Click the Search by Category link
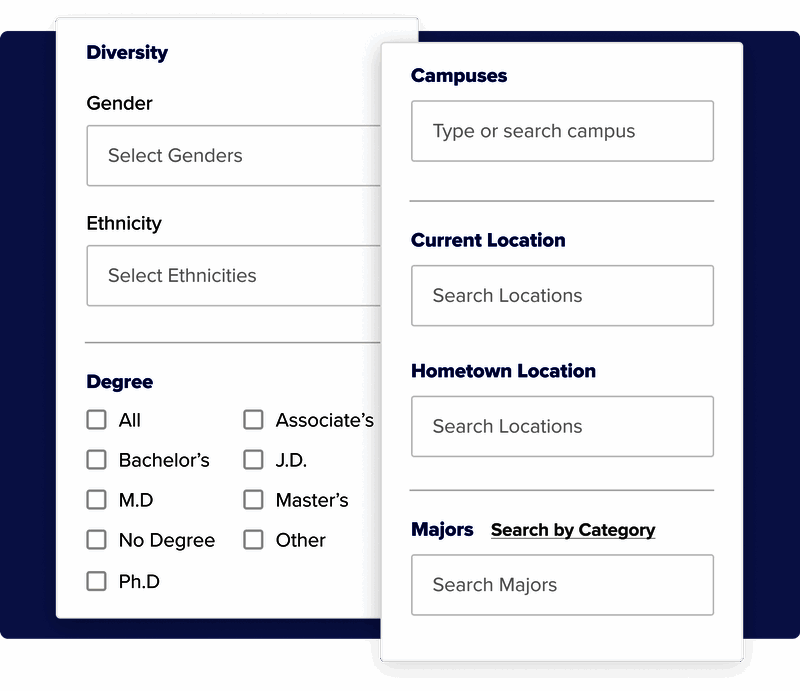This screenshot has height=691, width=800. (572, 530)
